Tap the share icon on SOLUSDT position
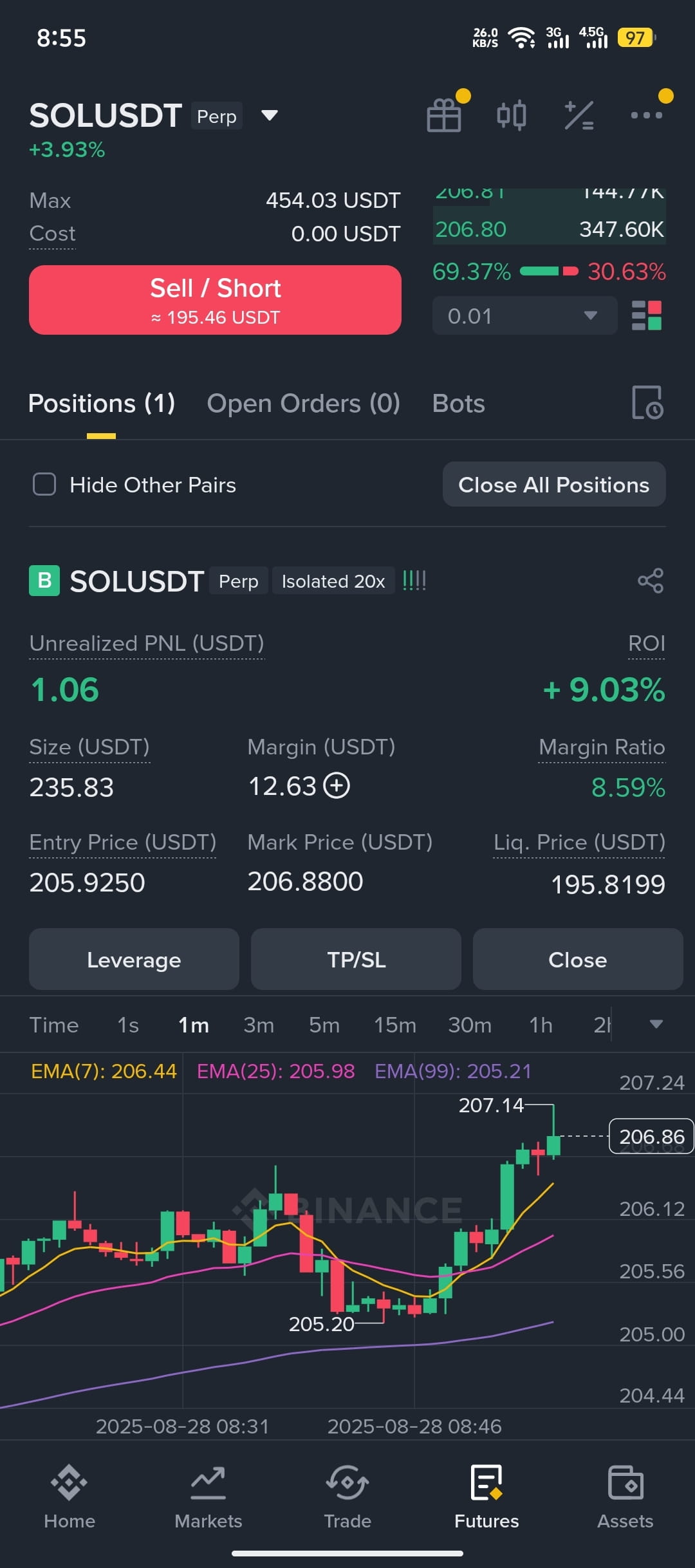The image size is (695, 1568). coord(651,581)
